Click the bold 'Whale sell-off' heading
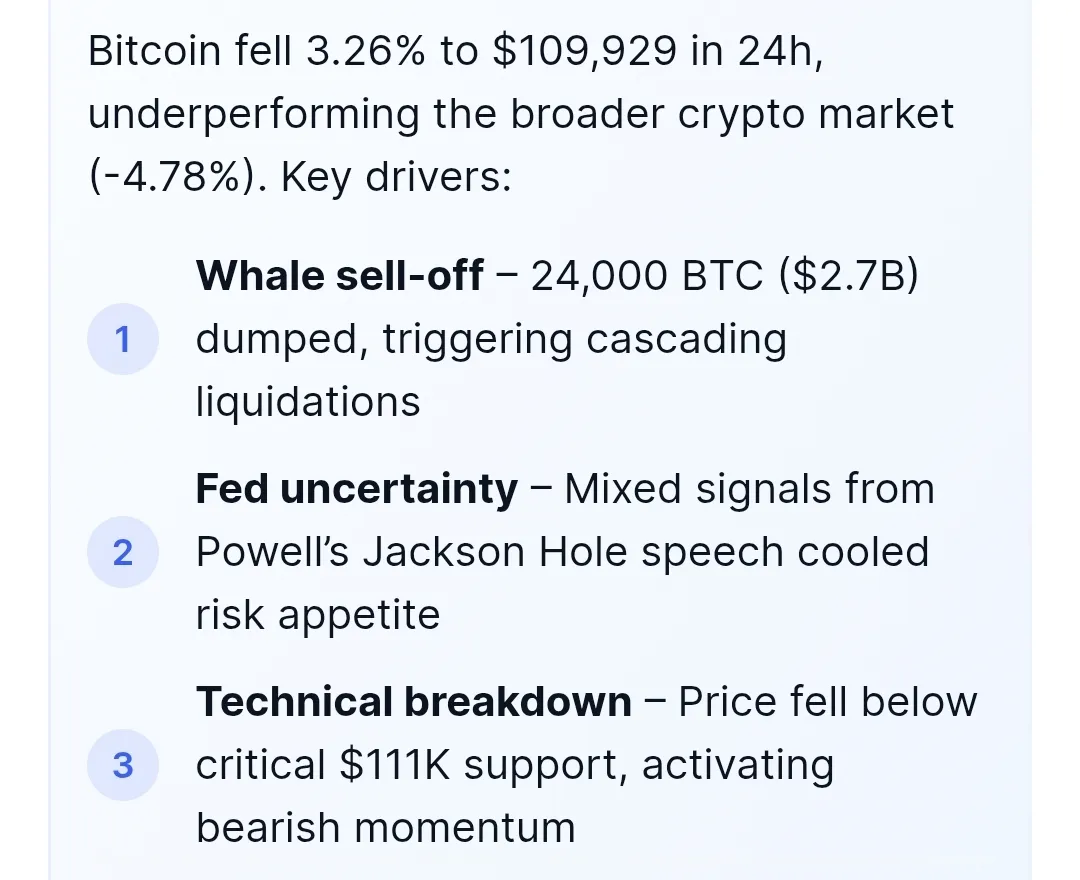The height and width of the screenshot is (880, 1080). tap(340, 275)
